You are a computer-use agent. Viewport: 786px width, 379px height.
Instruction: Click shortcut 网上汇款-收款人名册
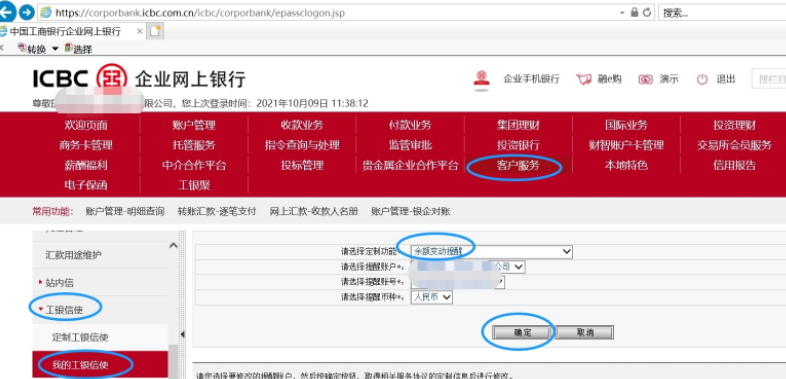pos(314,212)
